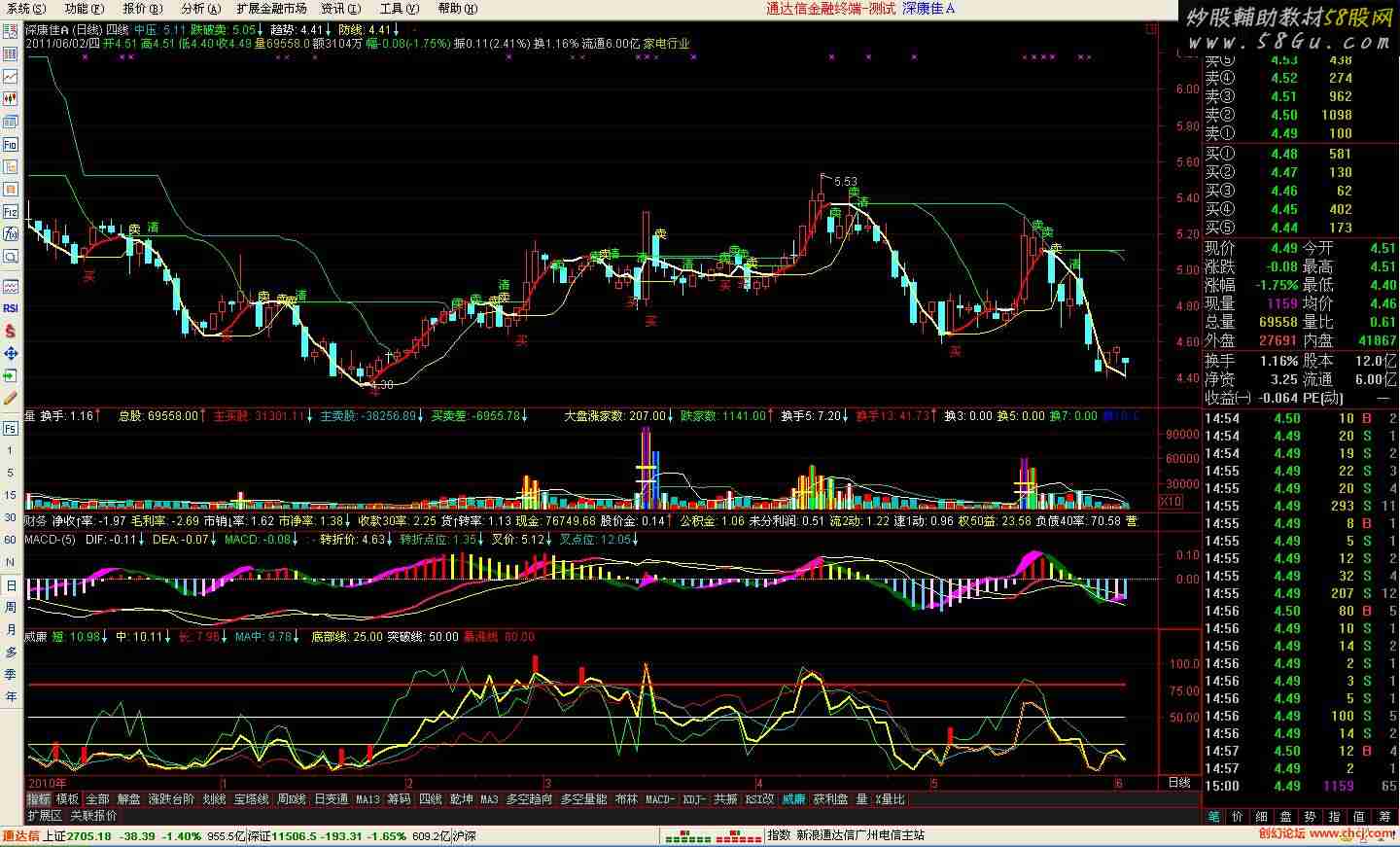Click the F10 company info icon
Image resolution: width=1400 pixels, height=847 pixels.
click(11, 144)
